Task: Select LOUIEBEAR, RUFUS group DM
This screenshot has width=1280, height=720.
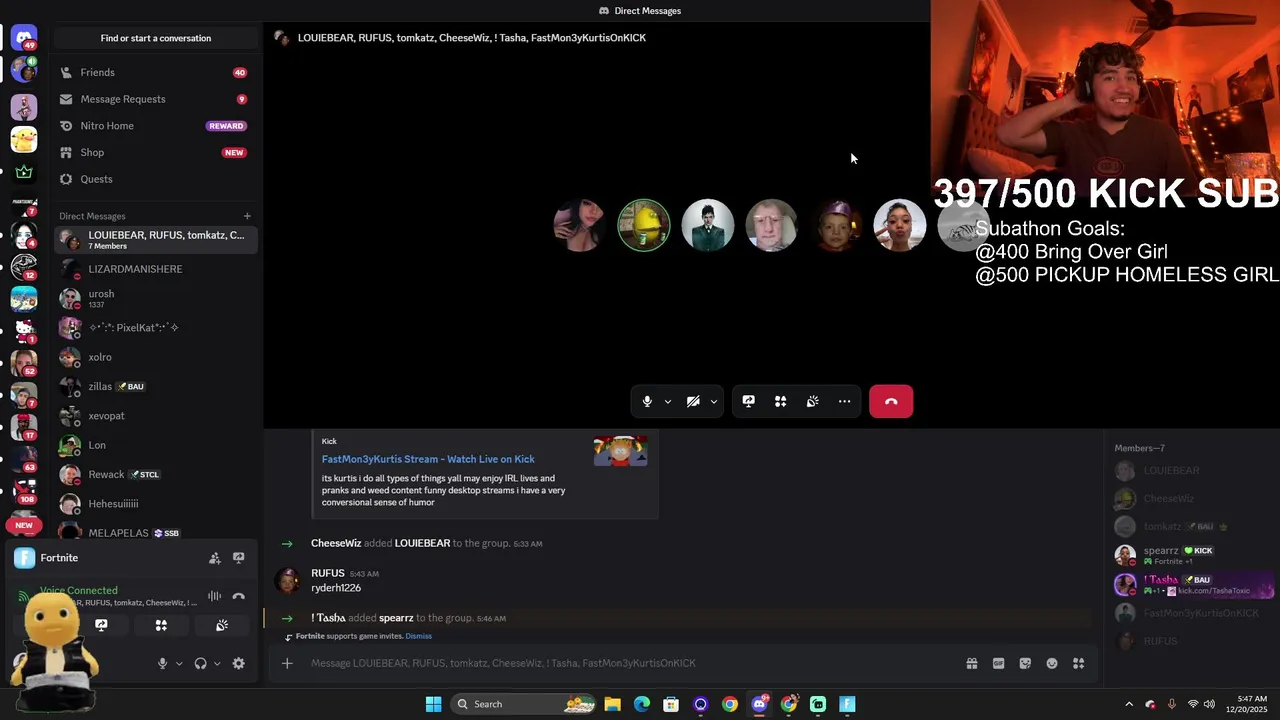Action: [x=155, y=240]
